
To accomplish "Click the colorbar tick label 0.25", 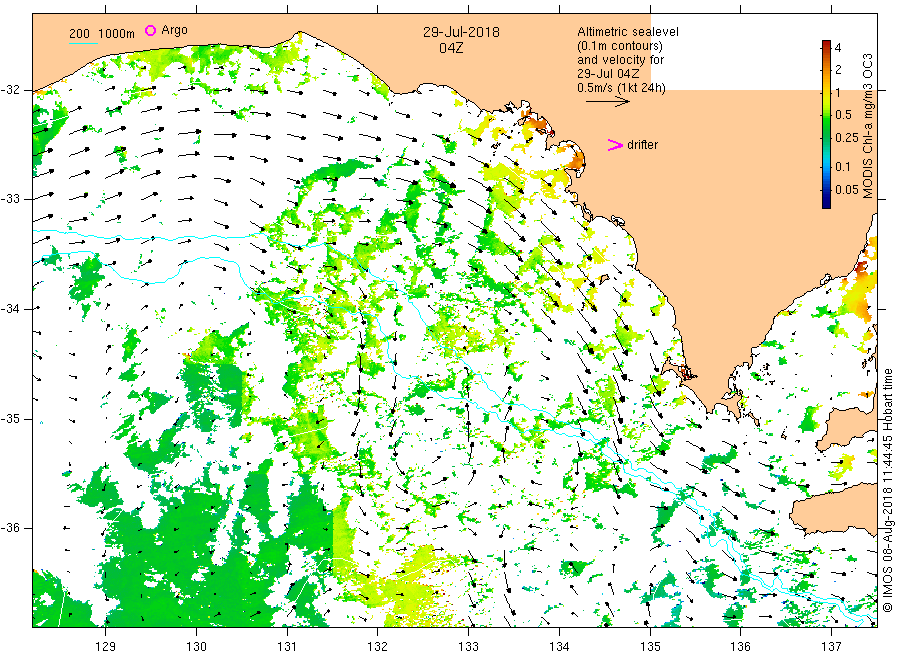I will [x=847, y=138].
